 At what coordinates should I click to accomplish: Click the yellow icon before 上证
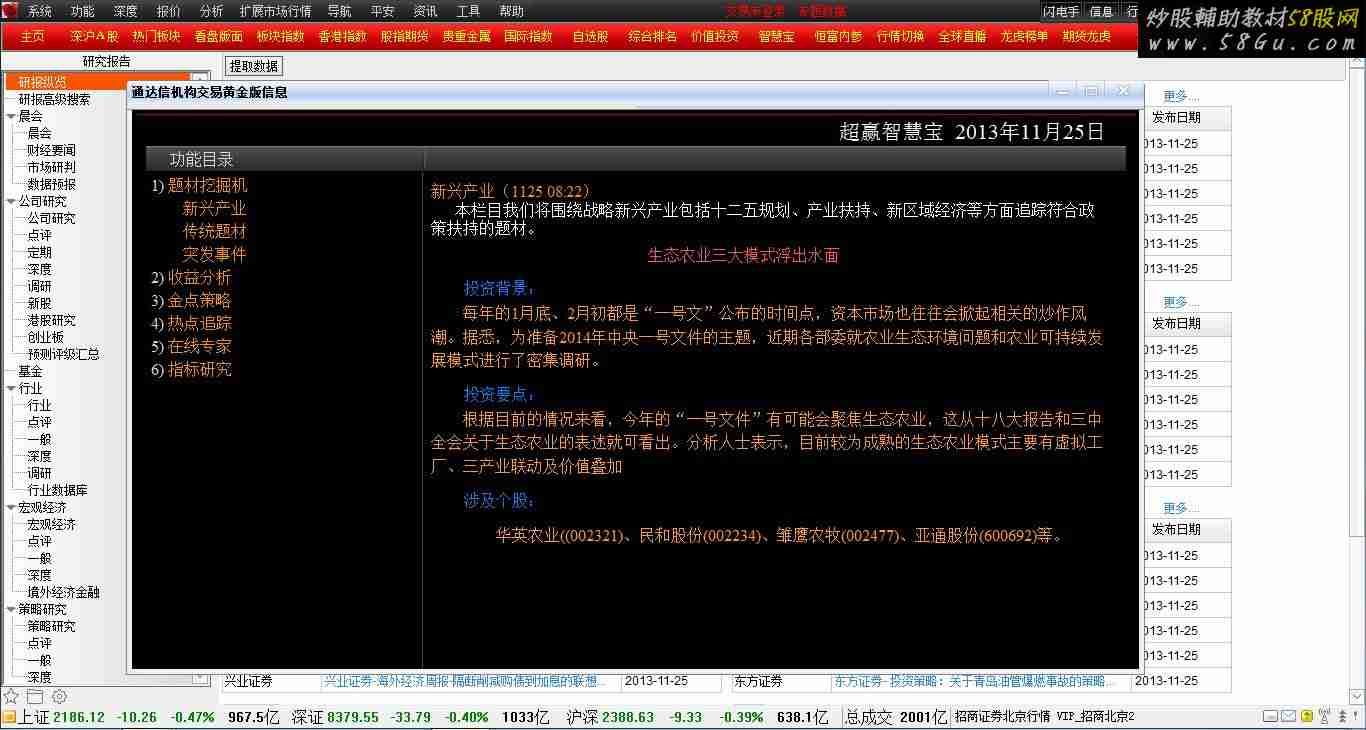pyautogui.click(x=9, y=717)
